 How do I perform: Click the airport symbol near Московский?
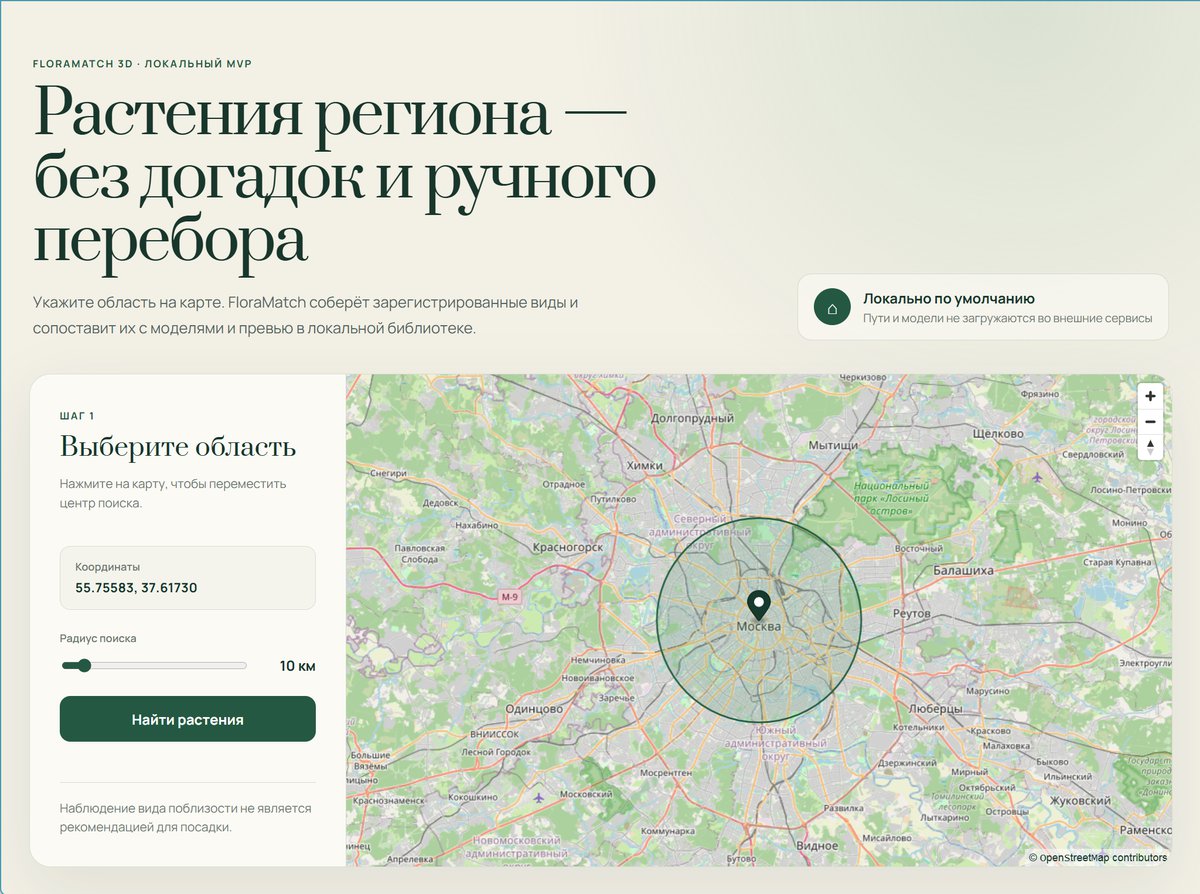click(x=540, y=797)
